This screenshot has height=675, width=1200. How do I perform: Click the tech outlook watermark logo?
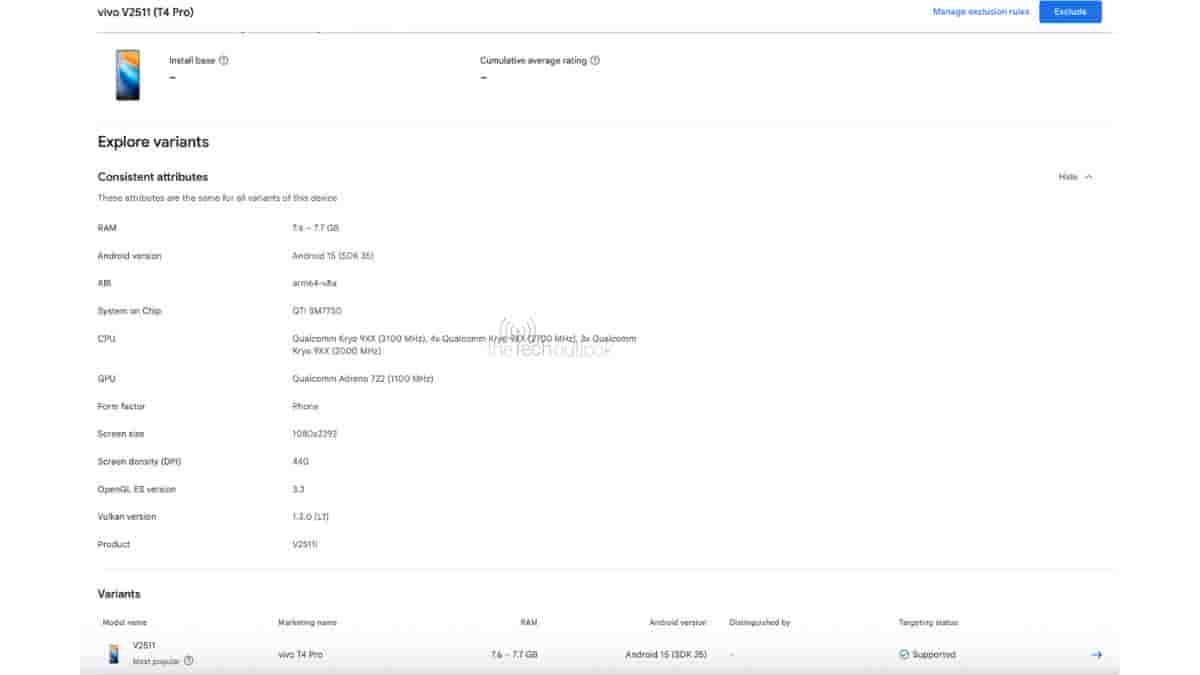518,337
